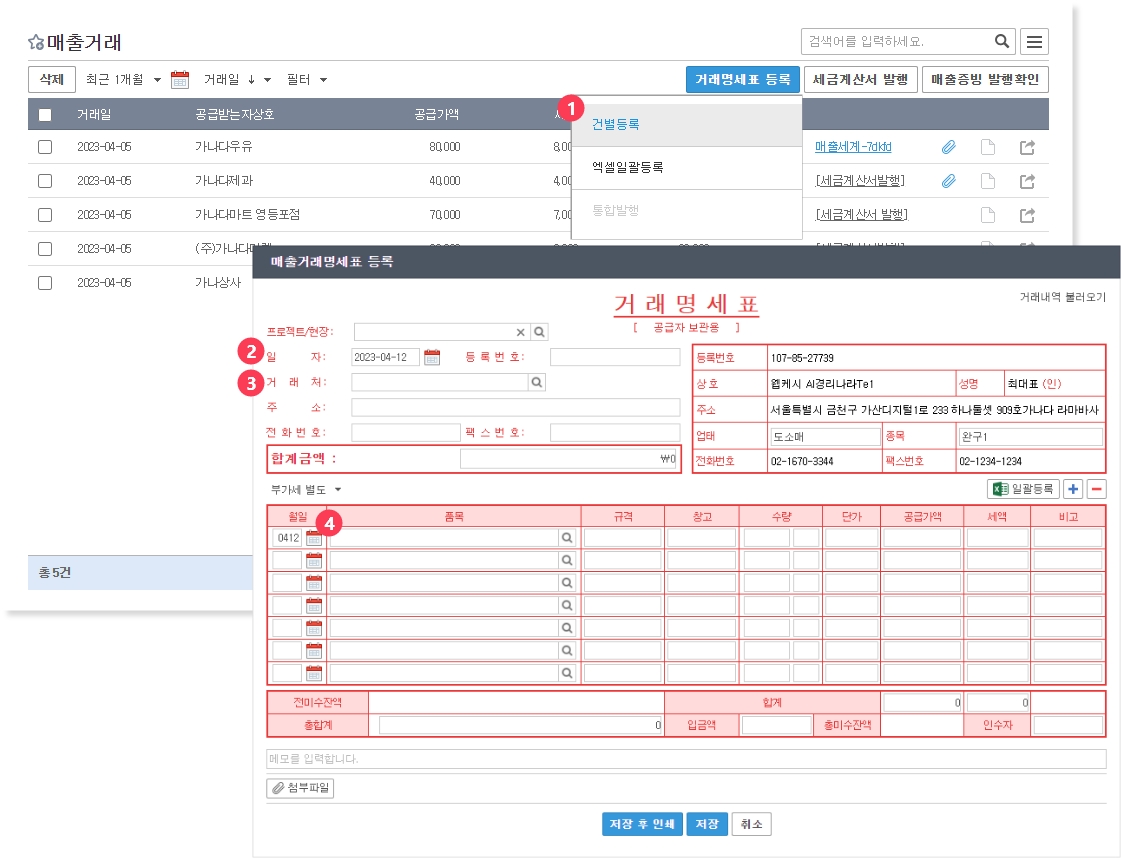The image size is (1121, 858).
Task: Click the red minus remove-row icon
Action: tap(1096, 489)
